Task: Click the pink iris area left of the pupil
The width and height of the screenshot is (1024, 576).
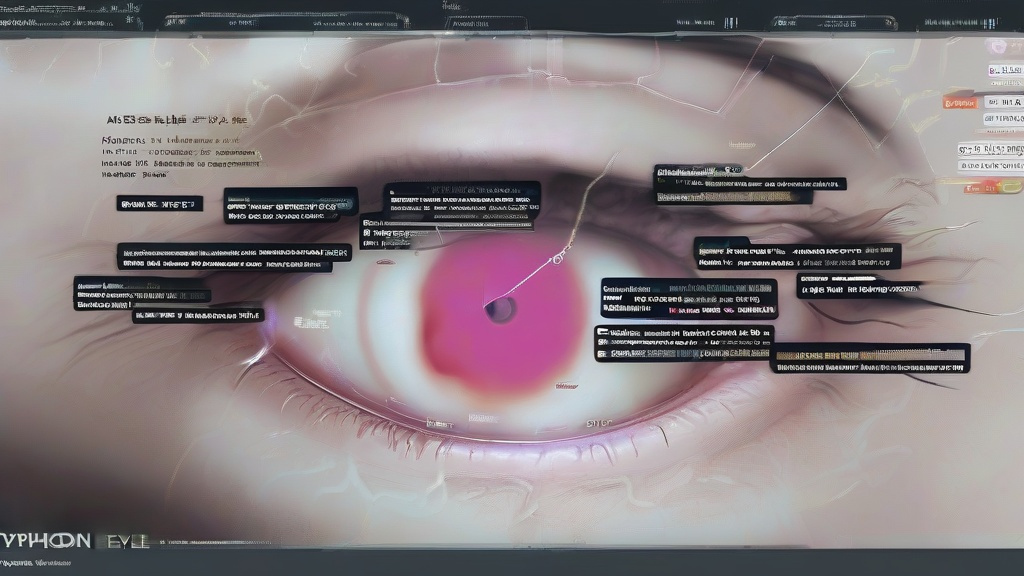Action: (x=450, y=310)
